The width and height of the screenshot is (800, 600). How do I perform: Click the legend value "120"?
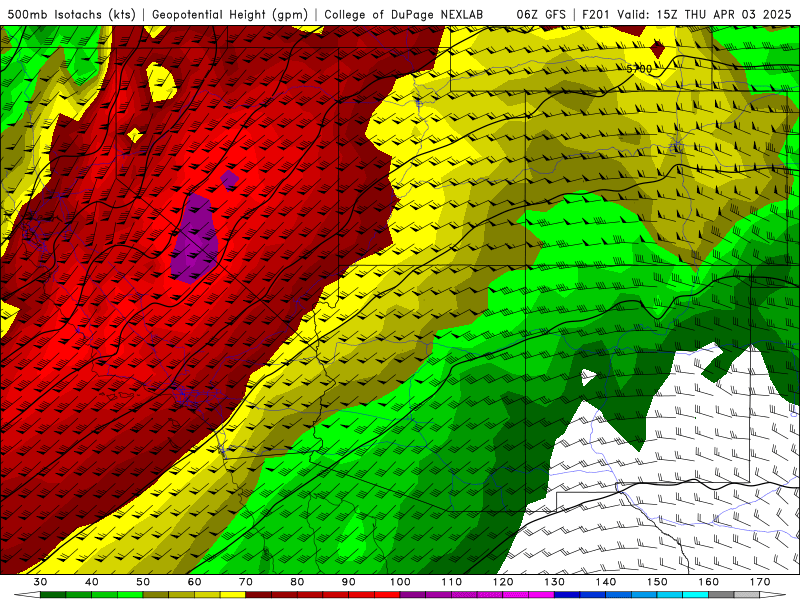coord(503,582)
